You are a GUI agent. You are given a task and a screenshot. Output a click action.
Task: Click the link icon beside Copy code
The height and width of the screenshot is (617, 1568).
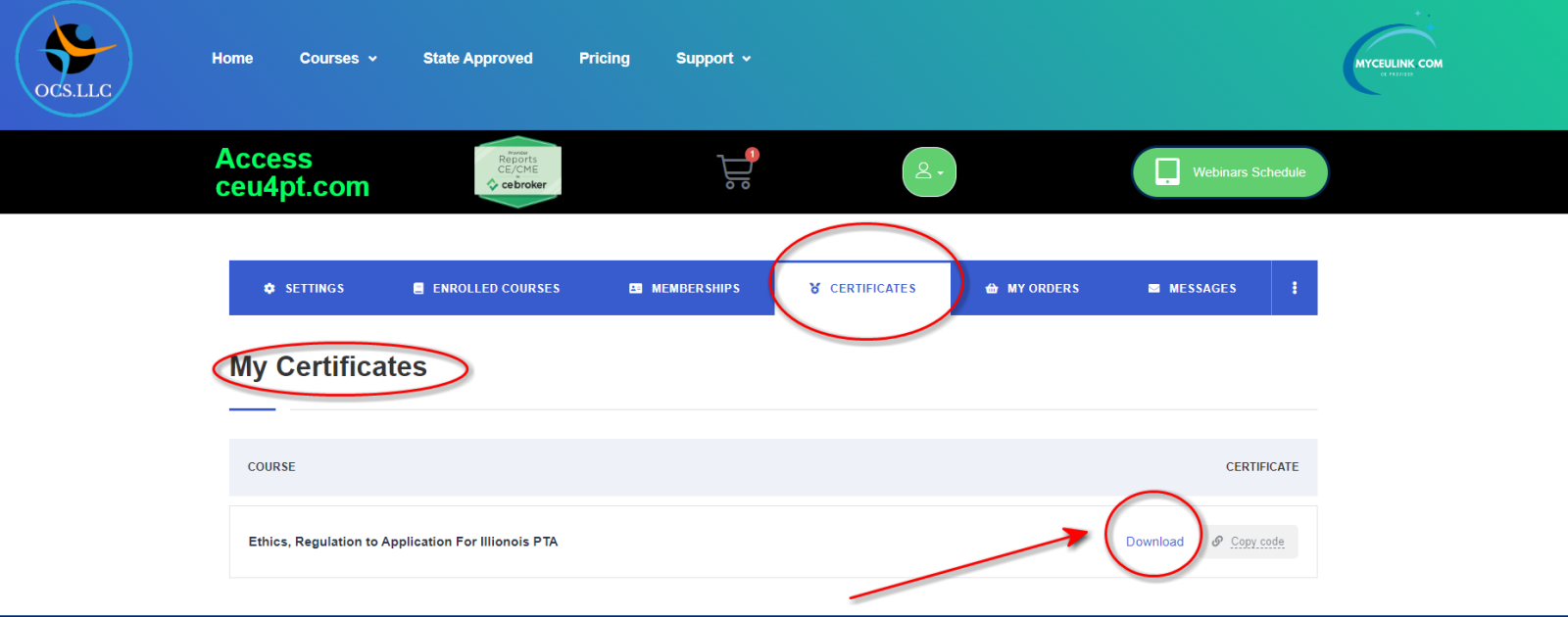click(x=1217, y=542)
